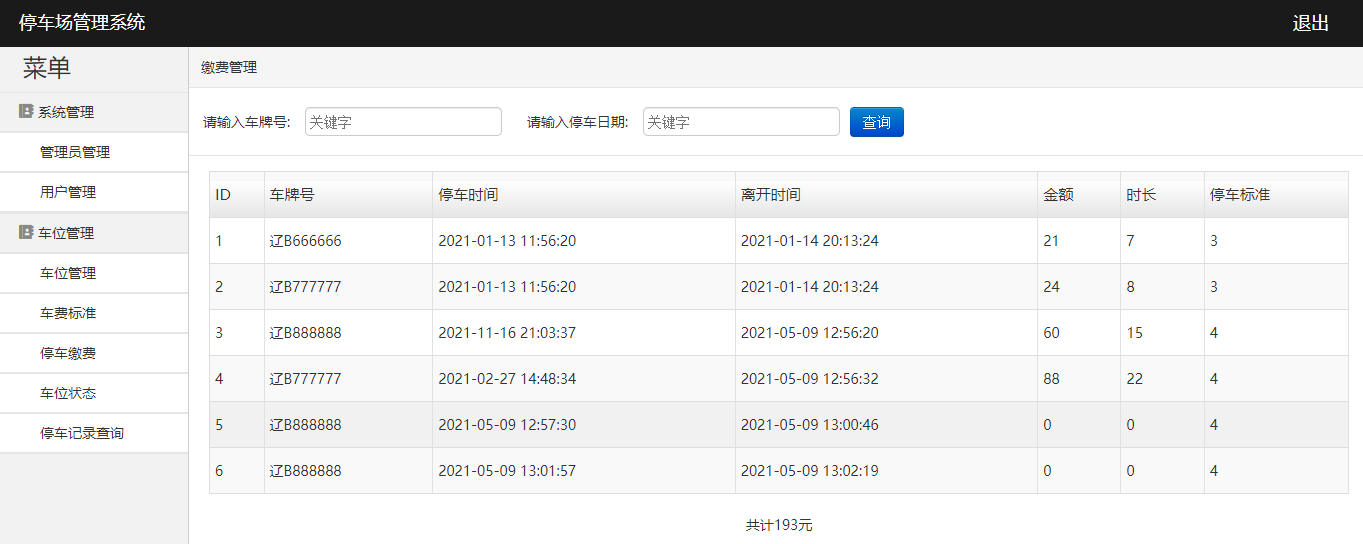The width and height of the screenshot is (1363, 544).
Task: Click amount 24 in row 2
Action: pos(1051,287)
